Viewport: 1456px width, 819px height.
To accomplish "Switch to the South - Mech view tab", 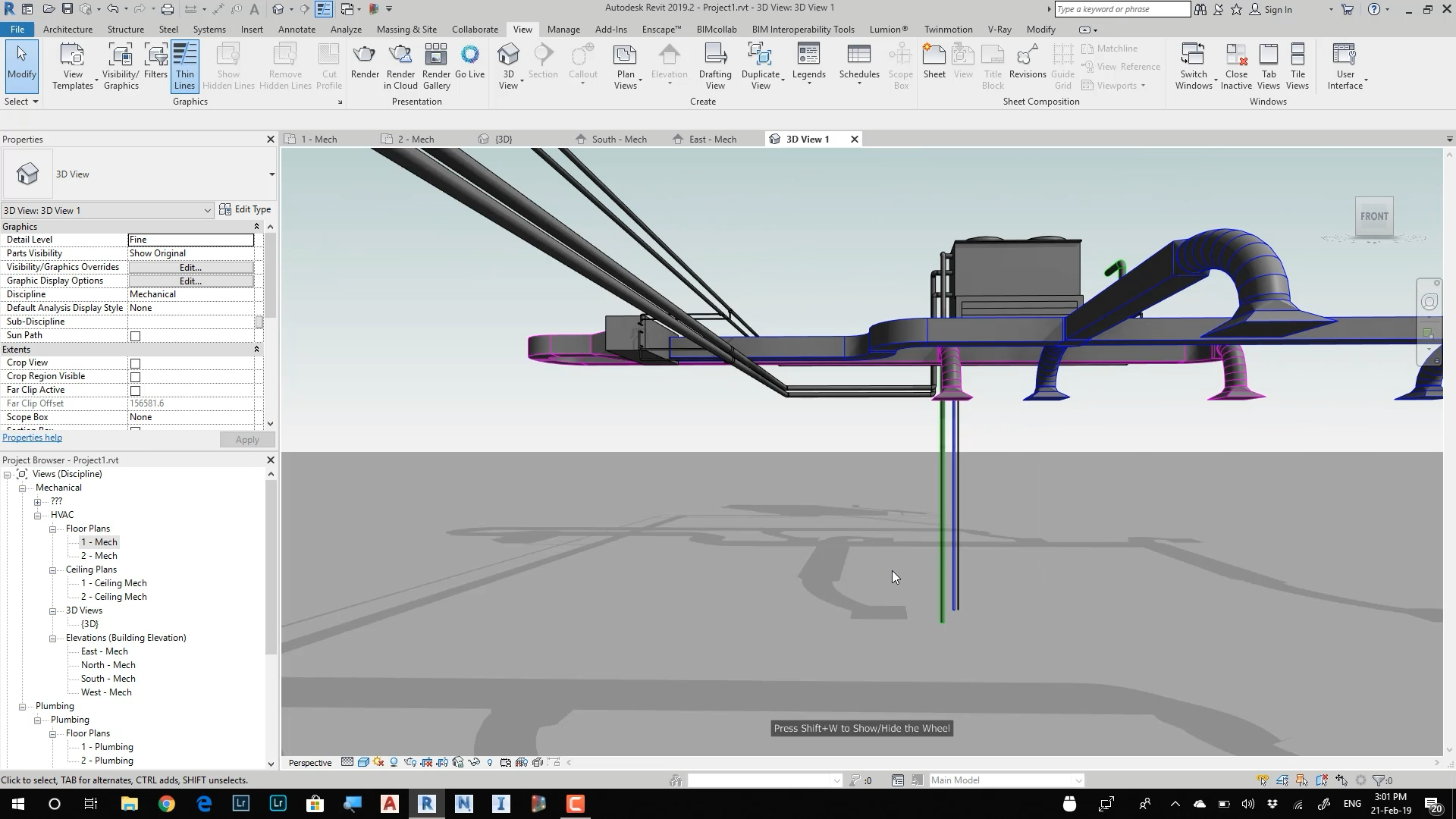I will (x=618, y=140).
